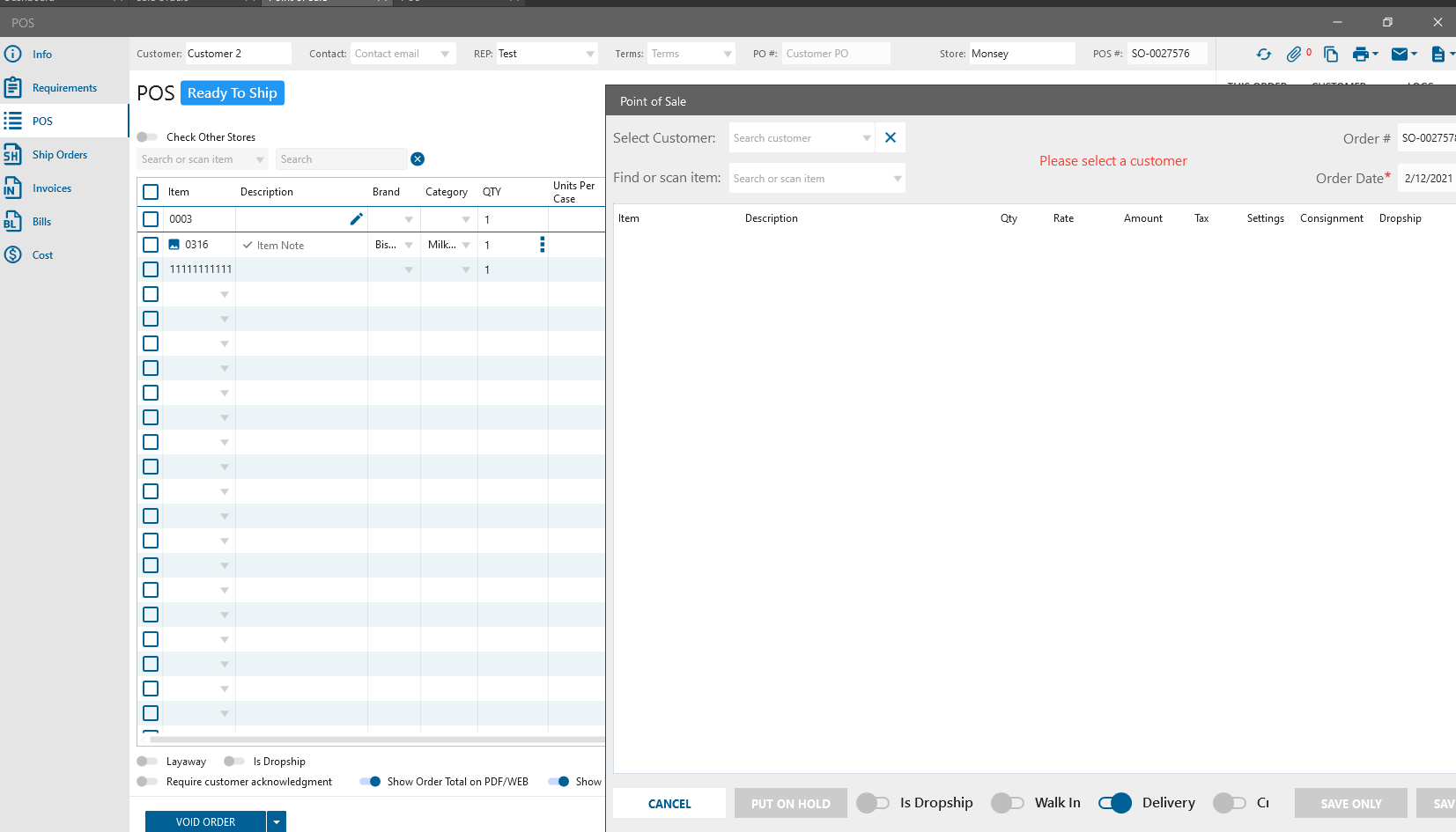Viewport: 1456px width, 832px height.
Task: Toggle Check Other Stores switch
Action: (x=147, y=137)
